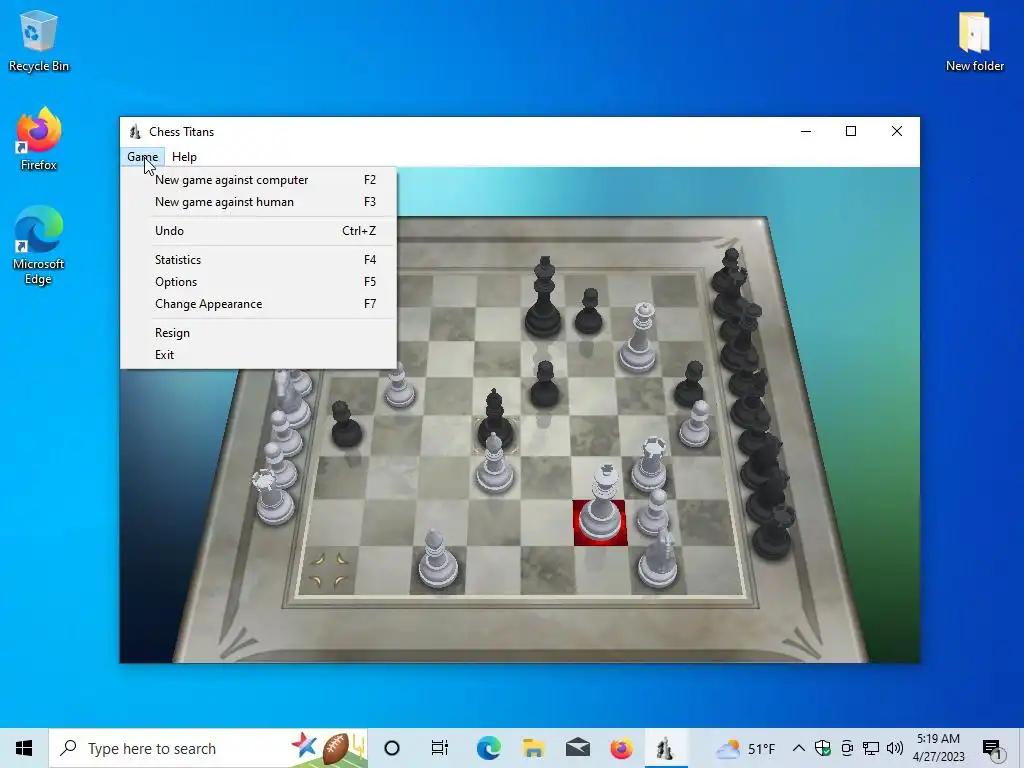Click the white pawn below the black bishop
1024x768 pixels.
[x=494, y=464]
